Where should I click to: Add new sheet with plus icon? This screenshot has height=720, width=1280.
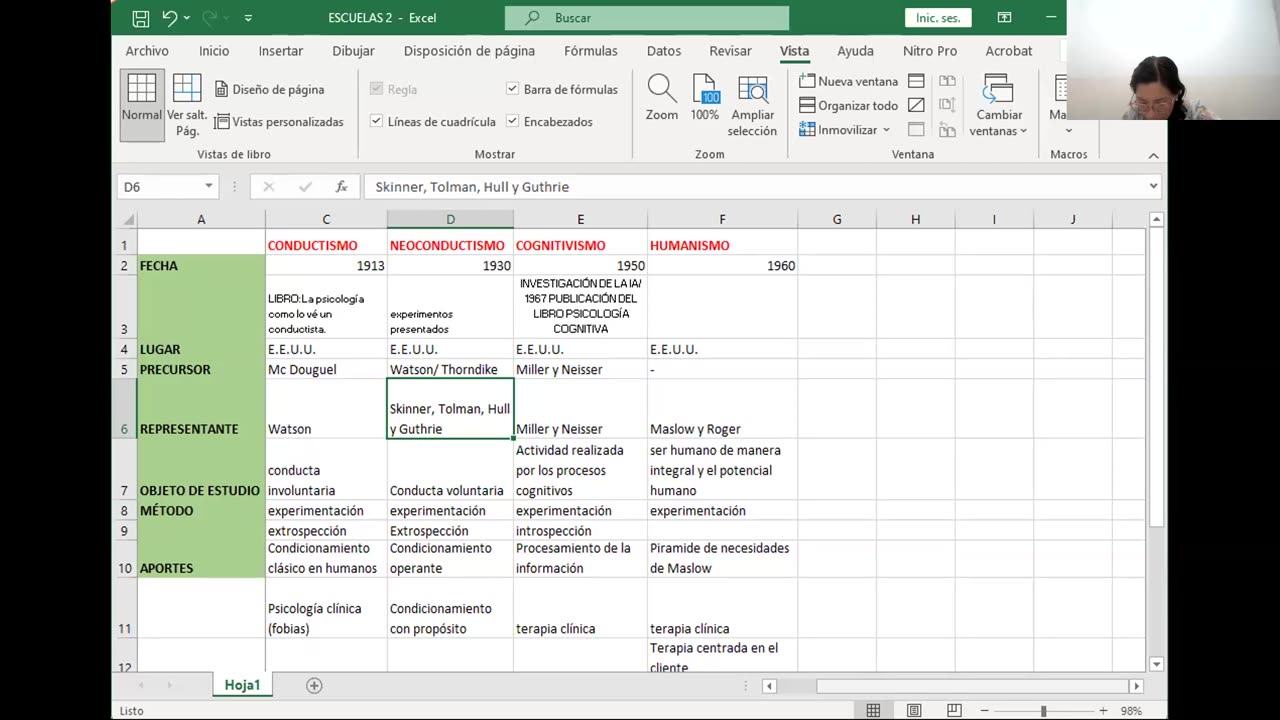coord(314,685)
